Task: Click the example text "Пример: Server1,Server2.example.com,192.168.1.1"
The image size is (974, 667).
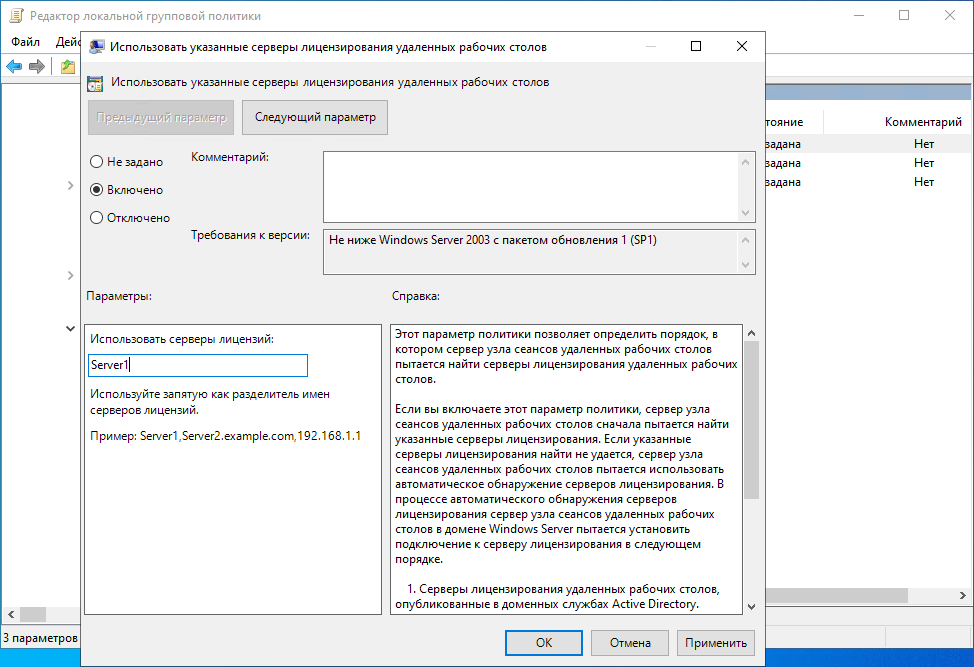Action: click(225, 436)
